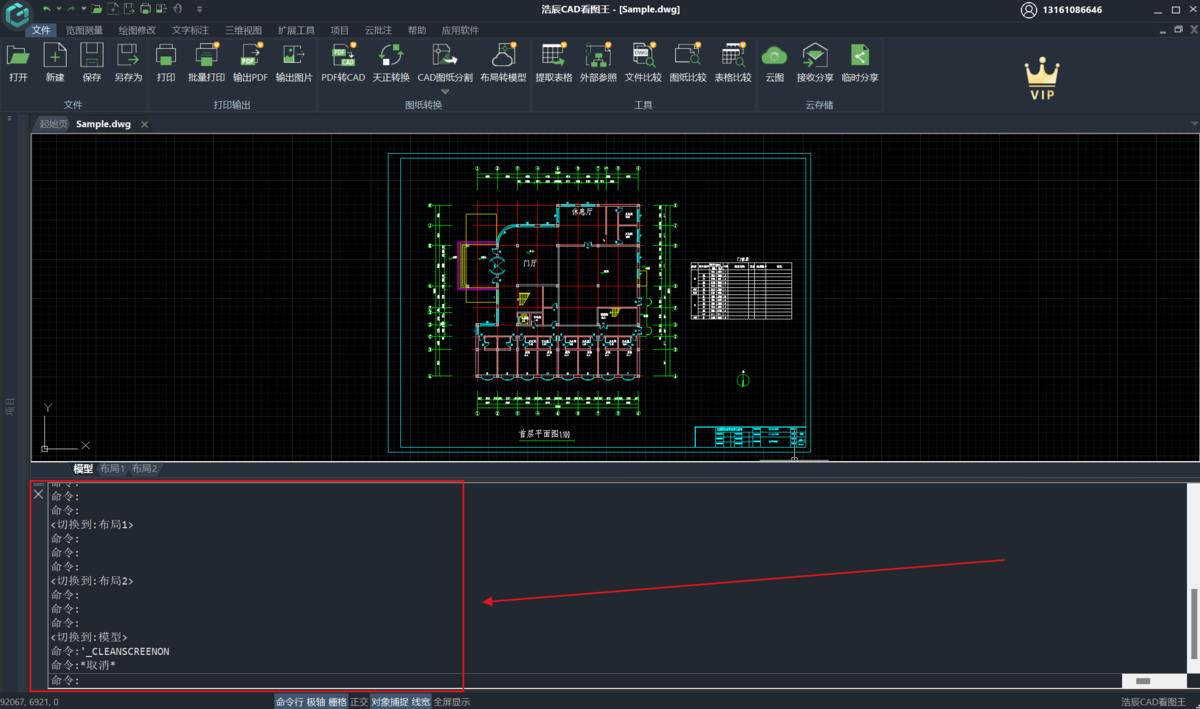Screen dimensions: 1200x709
Task: Close the command line panel with X
Action: (39, 494)
